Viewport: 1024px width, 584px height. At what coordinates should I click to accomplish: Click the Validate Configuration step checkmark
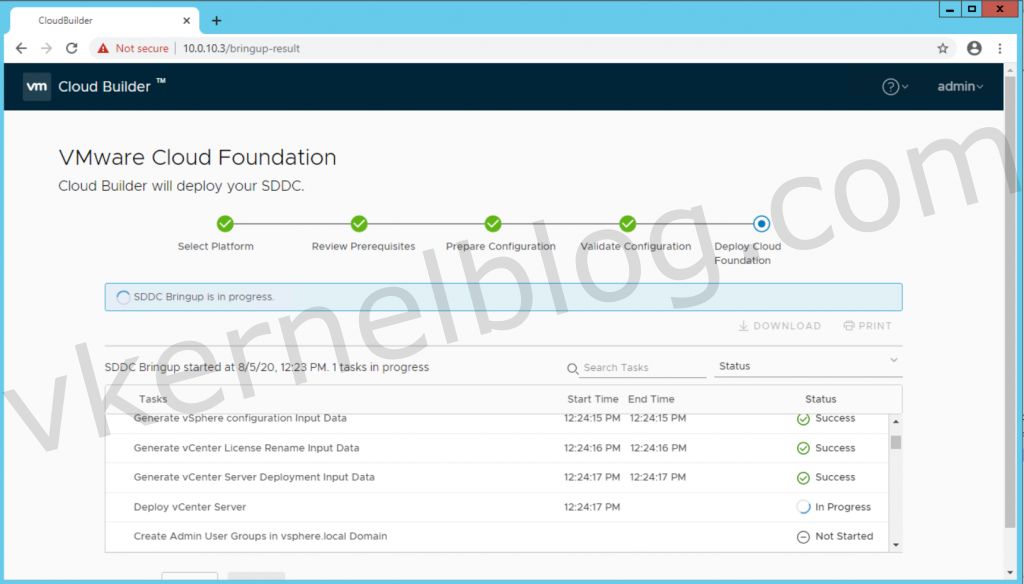coord(627,224)
